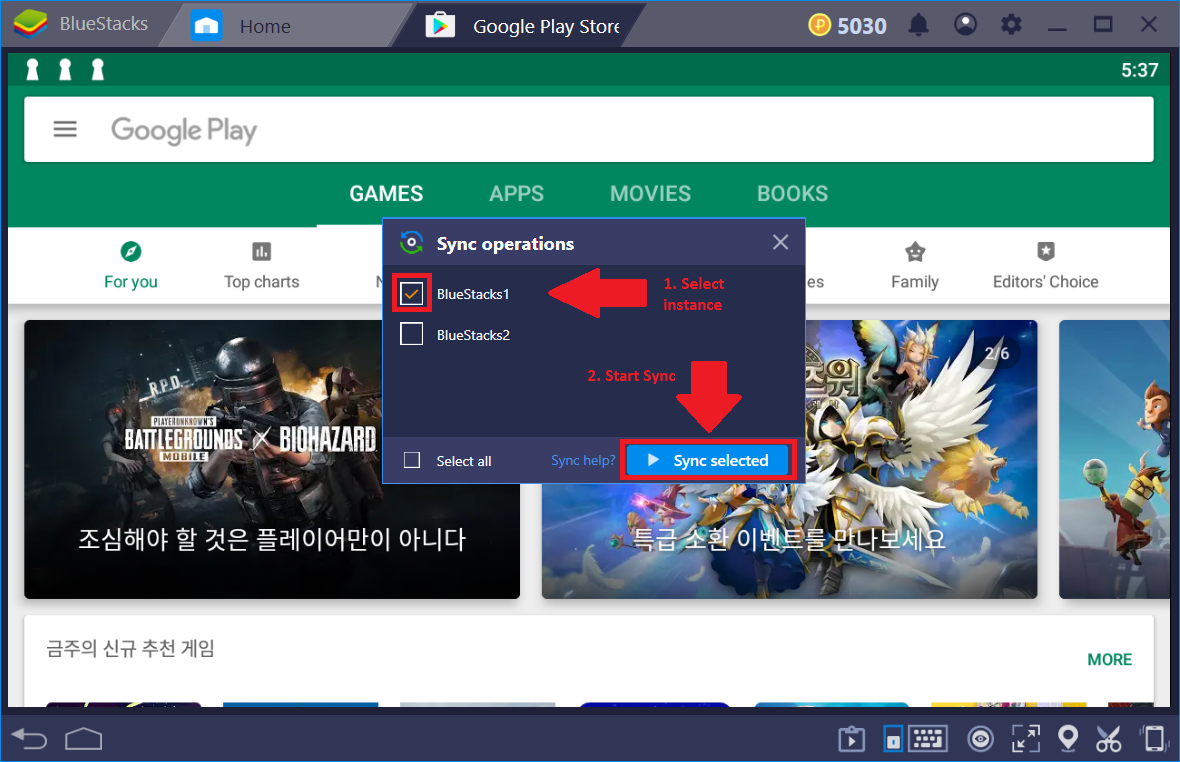Click the BlueStacks1 instance label
The width and height of the screenshot is (1180, 762).
tap(473, 294)
